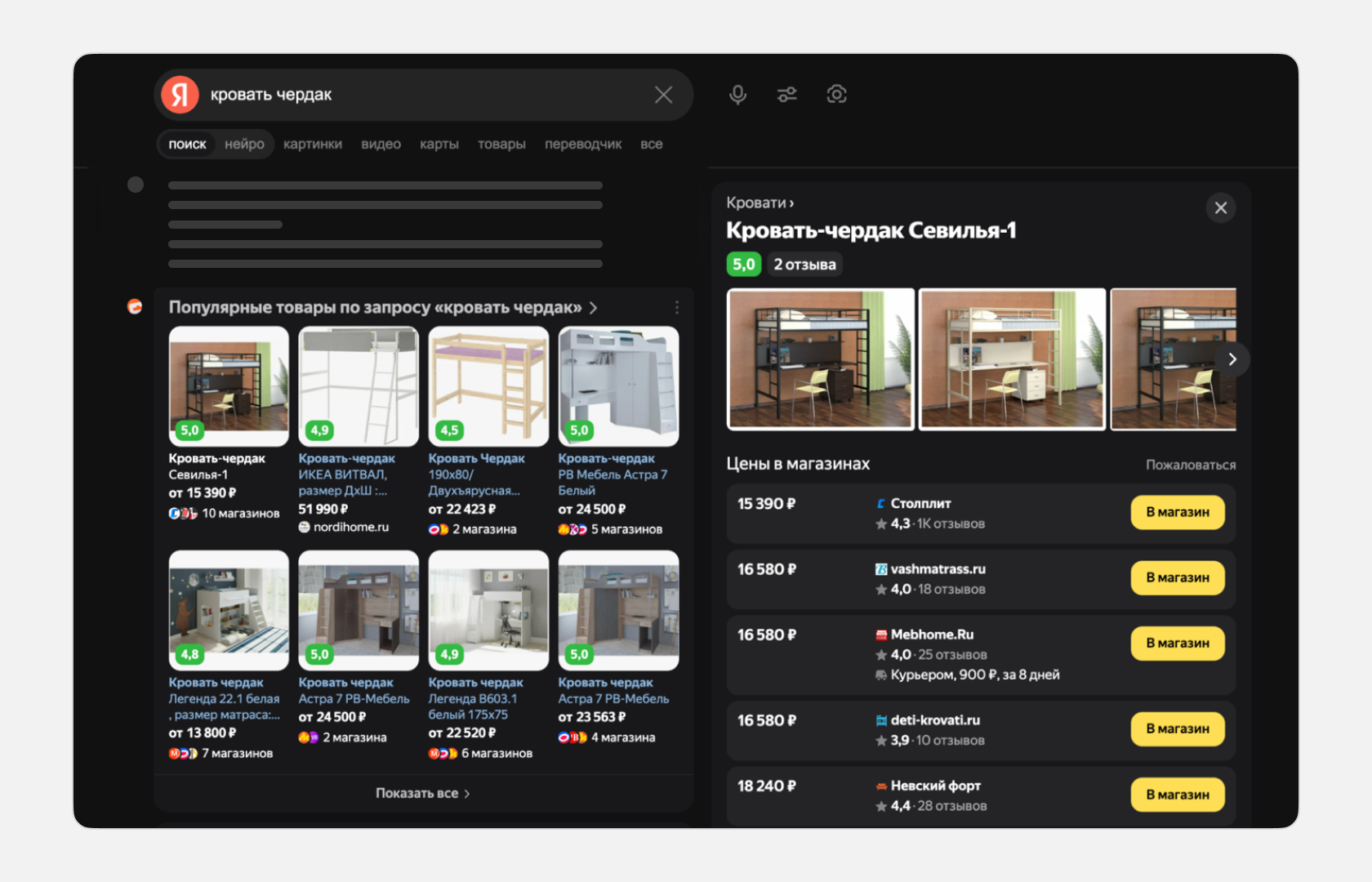Open the переводчик tab
This screenshot has width=1372, height=882.
(x=583, y=145)
